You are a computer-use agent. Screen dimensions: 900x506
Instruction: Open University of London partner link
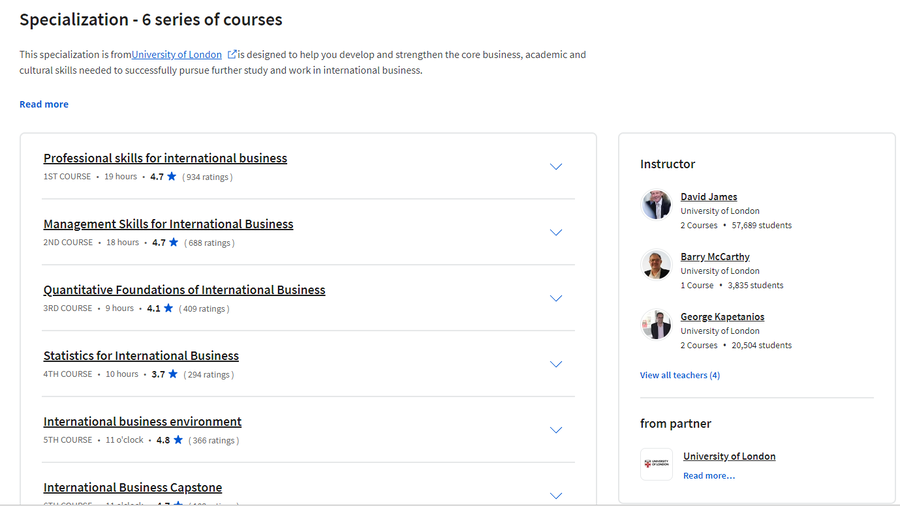(729, 456)
